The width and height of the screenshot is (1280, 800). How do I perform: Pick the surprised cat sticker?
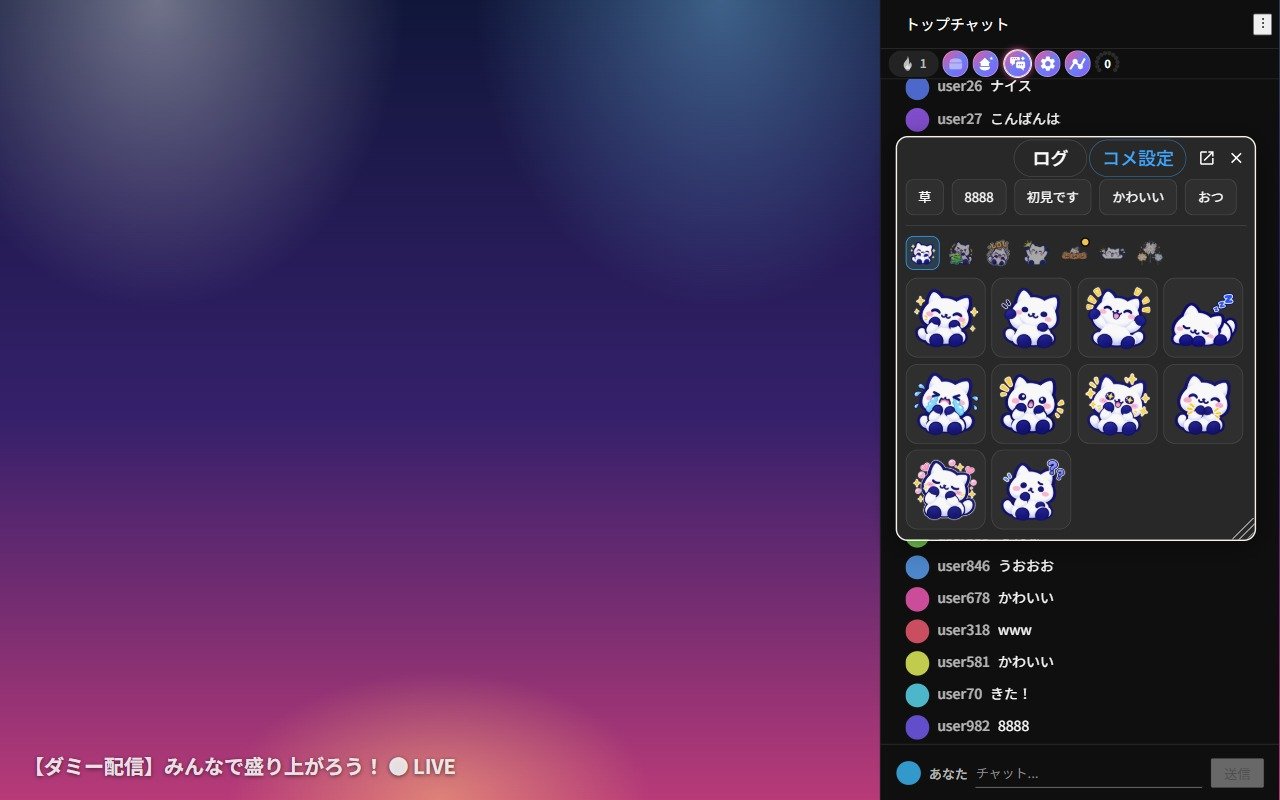coord(1031,404)
